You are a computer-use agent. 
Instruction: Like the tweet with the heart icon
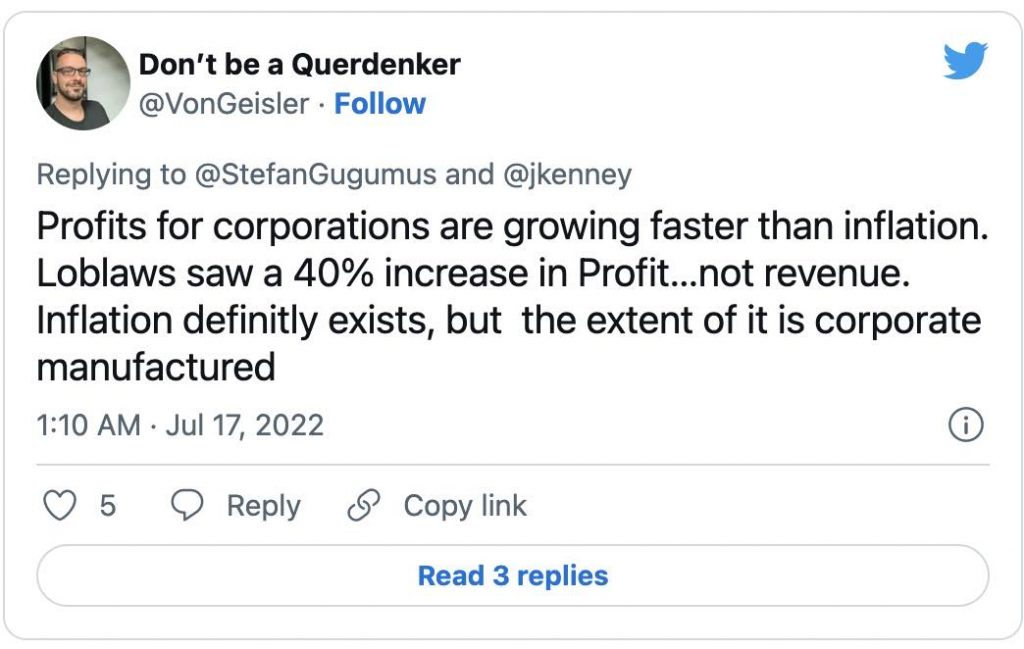pos(62,506)
